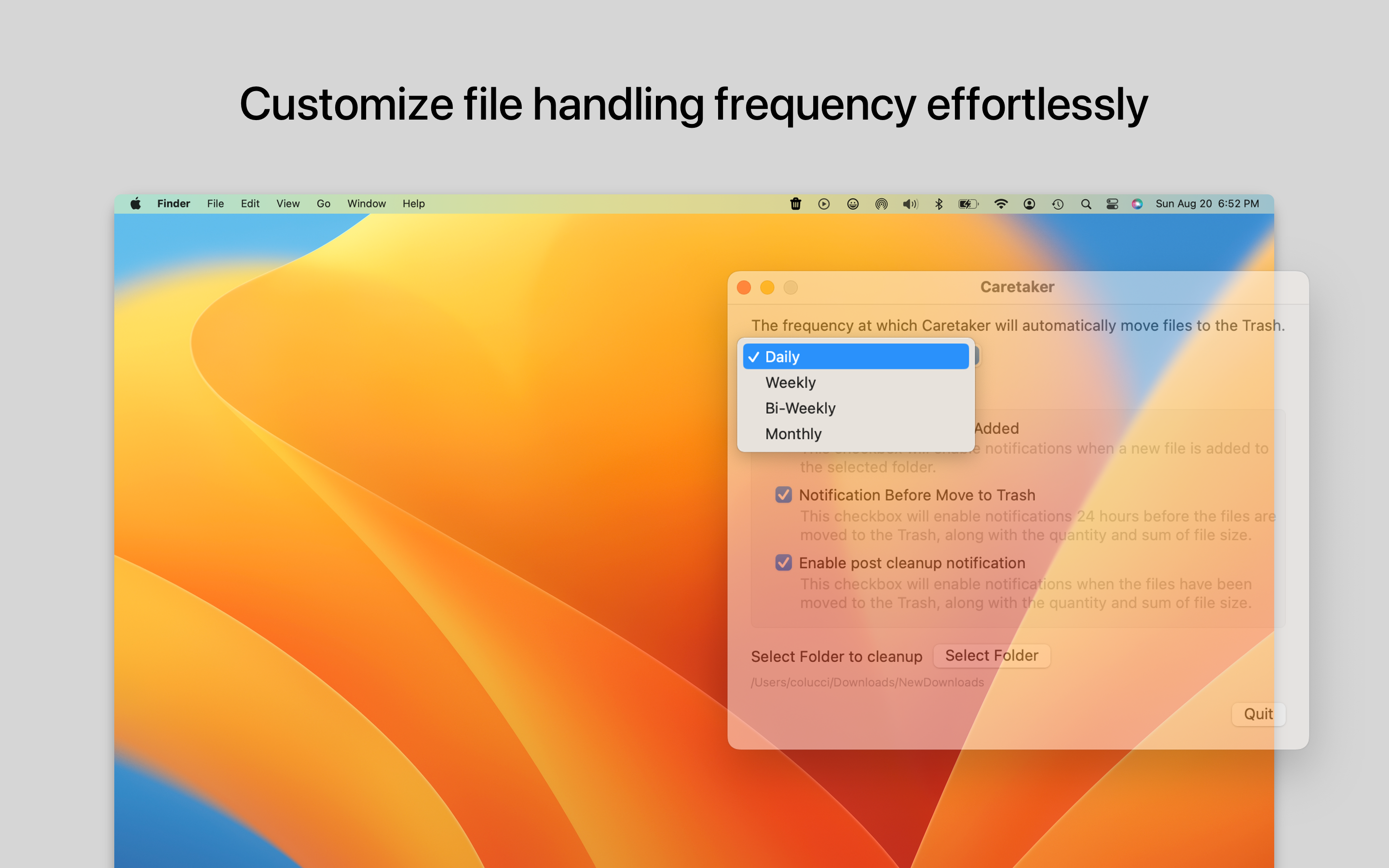
Task: Click the NewDownloads folder path text
Action: (x=867, y=682)
